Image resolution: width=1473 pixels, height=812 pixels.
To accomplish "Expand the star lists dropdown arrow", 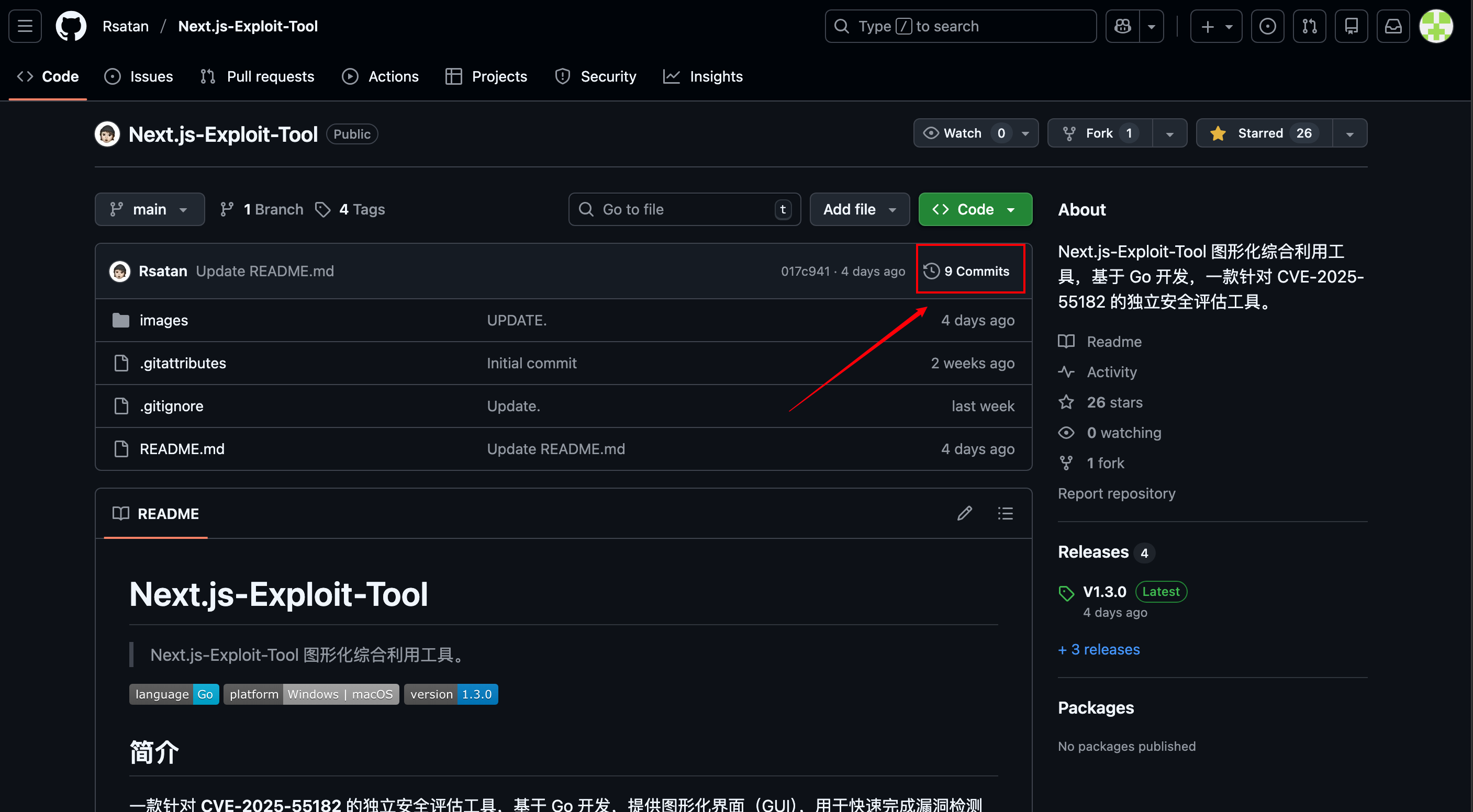I will click(1350, 133).
